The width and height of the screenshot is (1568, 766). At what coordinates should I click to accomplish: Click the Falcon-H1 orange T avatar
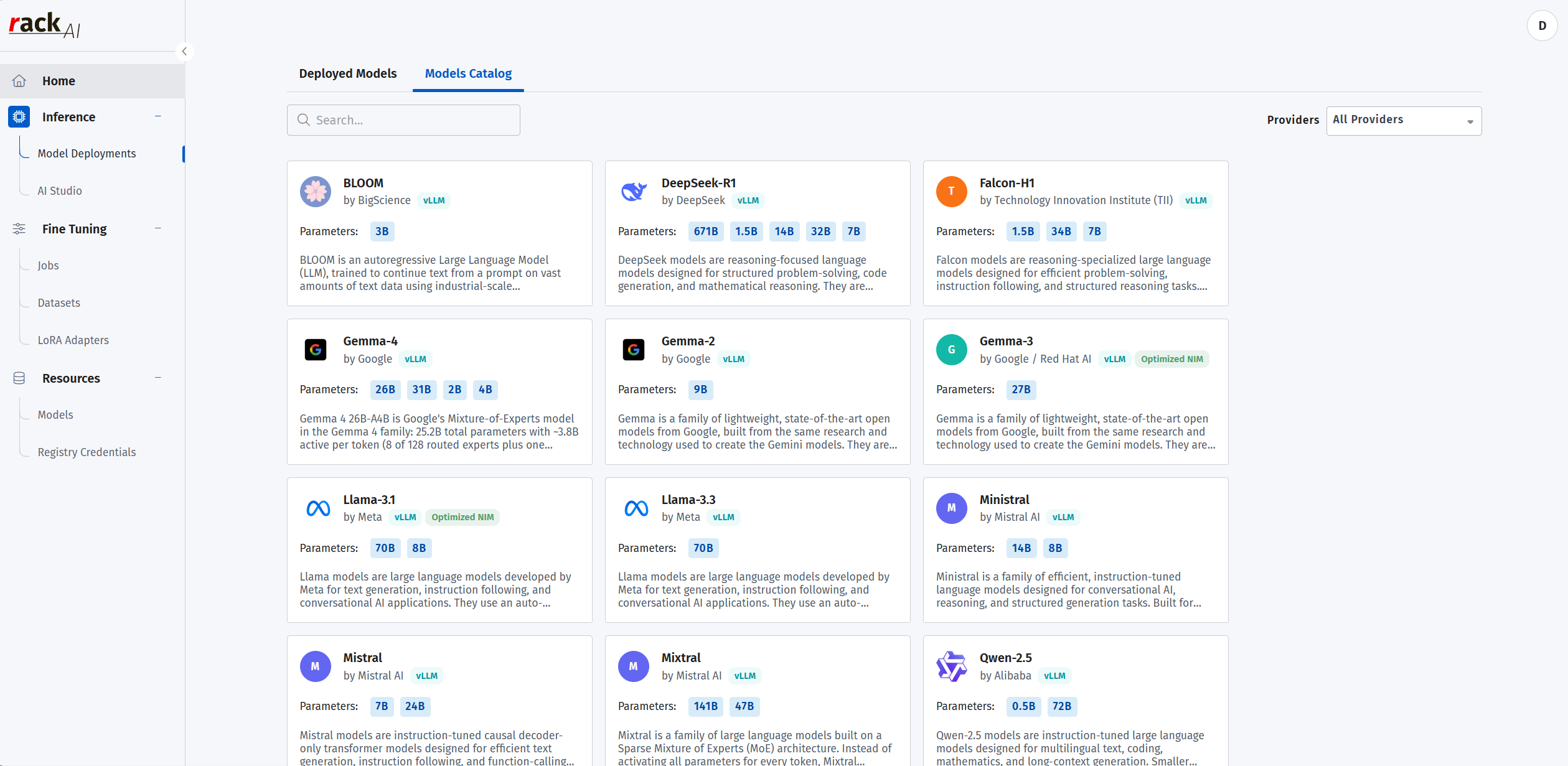point(952,192)
